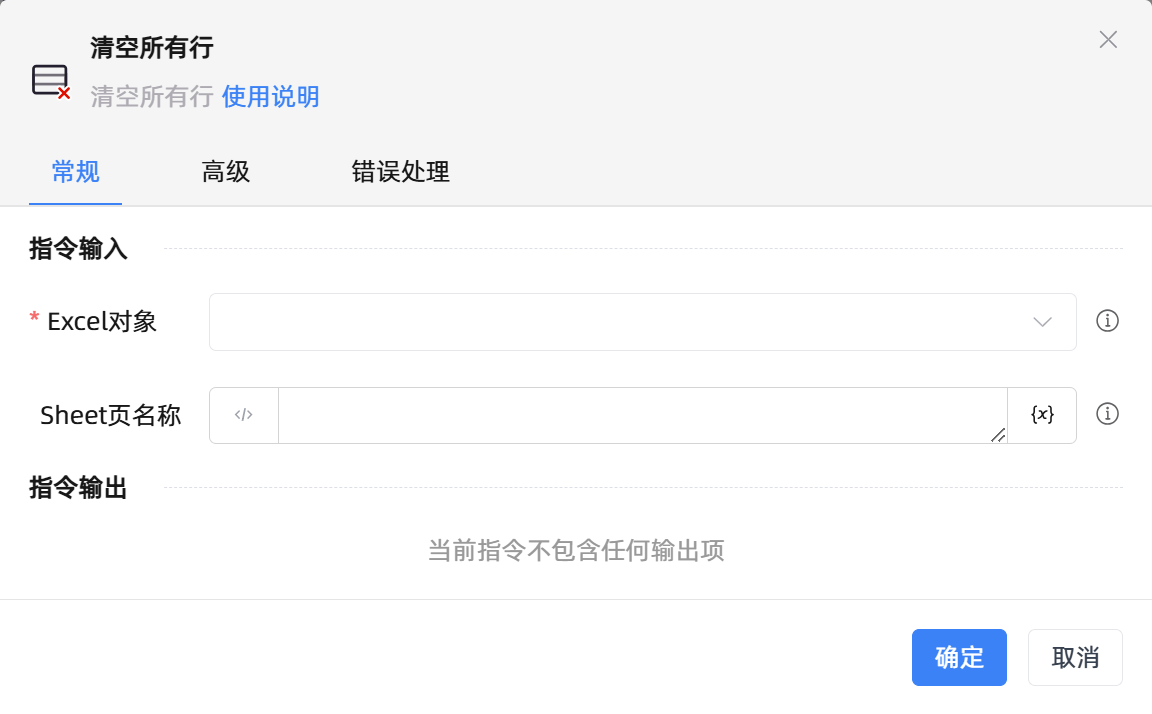Focus the Sheet页名称 text input
Screen dimensions: 1152x714
[640, 415]
